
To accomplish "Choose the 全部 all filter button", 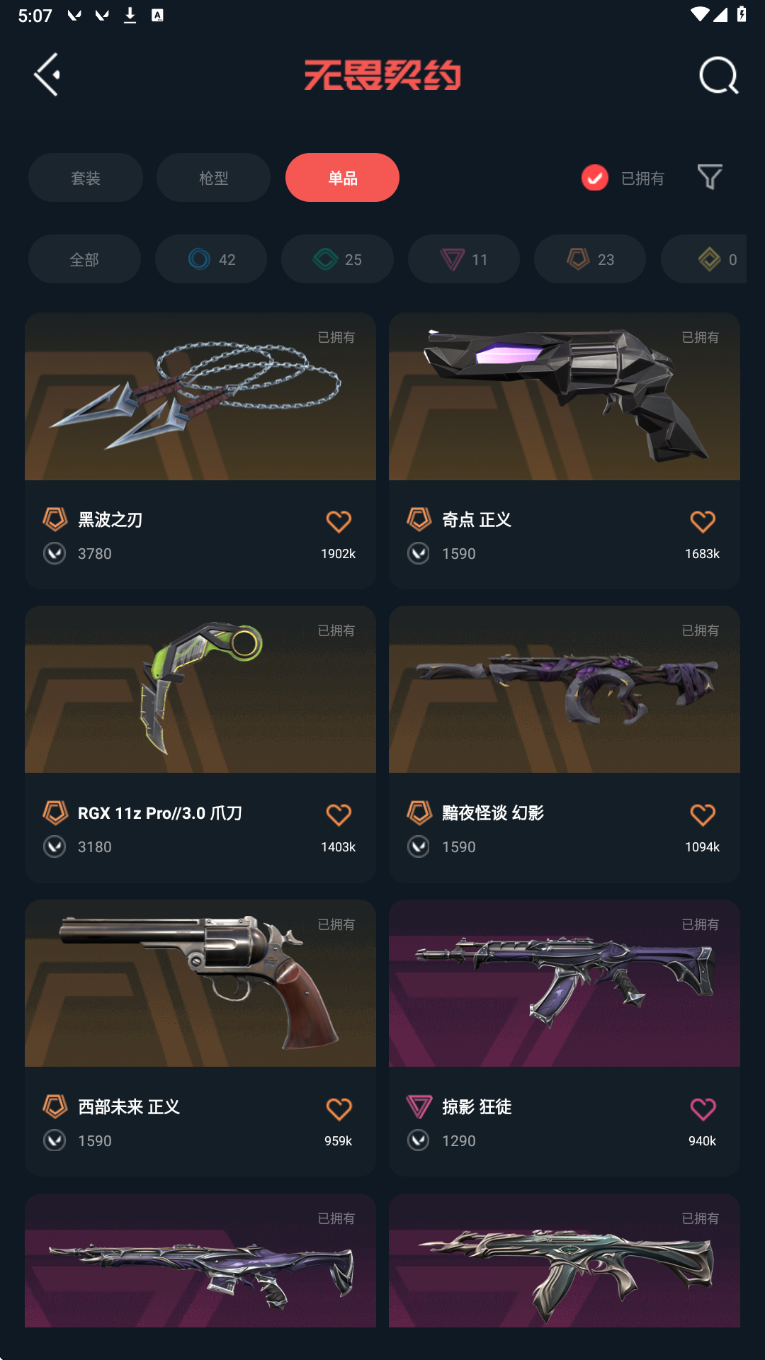I will pyautogui.click(x=84, y=259).
